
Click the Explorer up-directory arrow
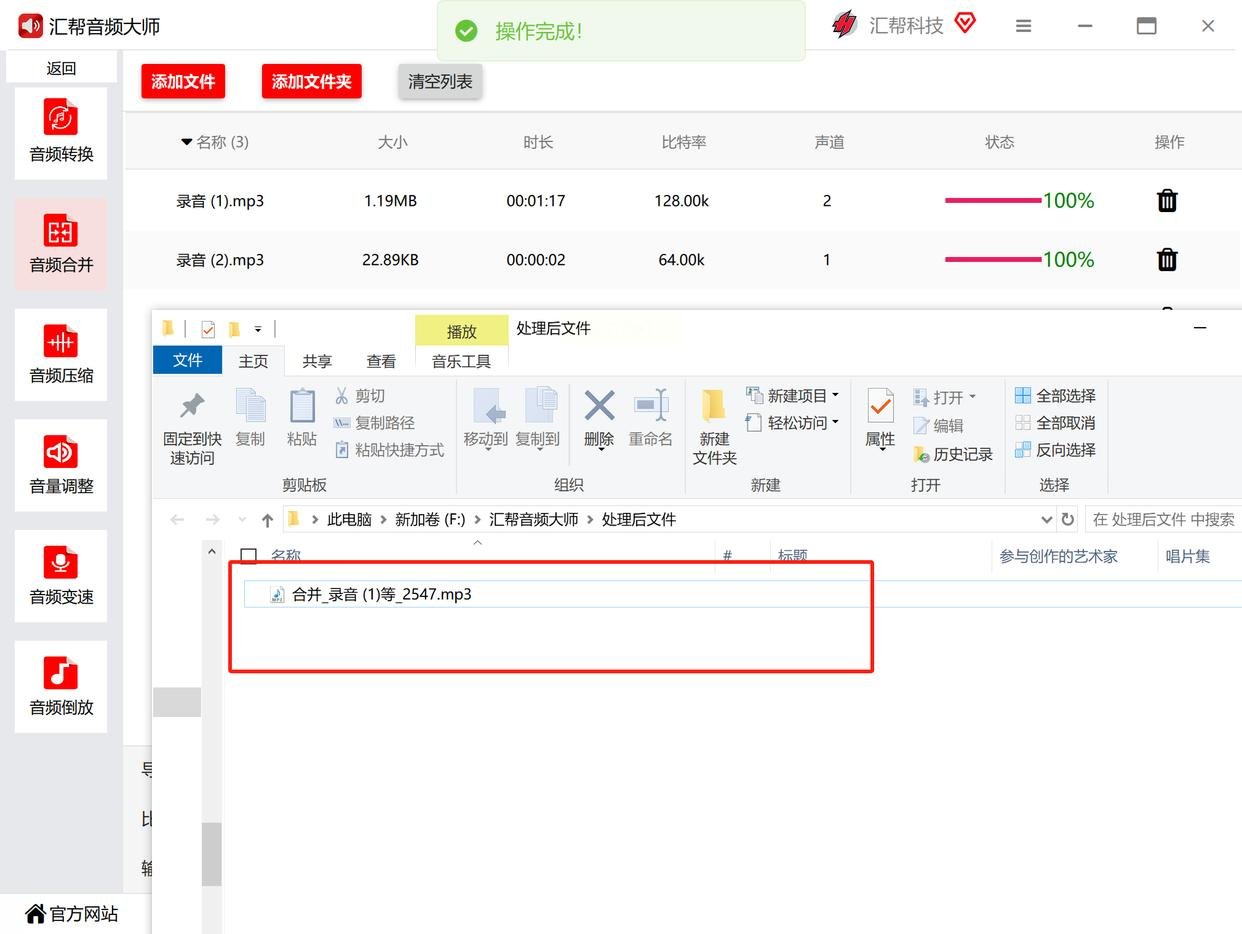tap(267, 520)
